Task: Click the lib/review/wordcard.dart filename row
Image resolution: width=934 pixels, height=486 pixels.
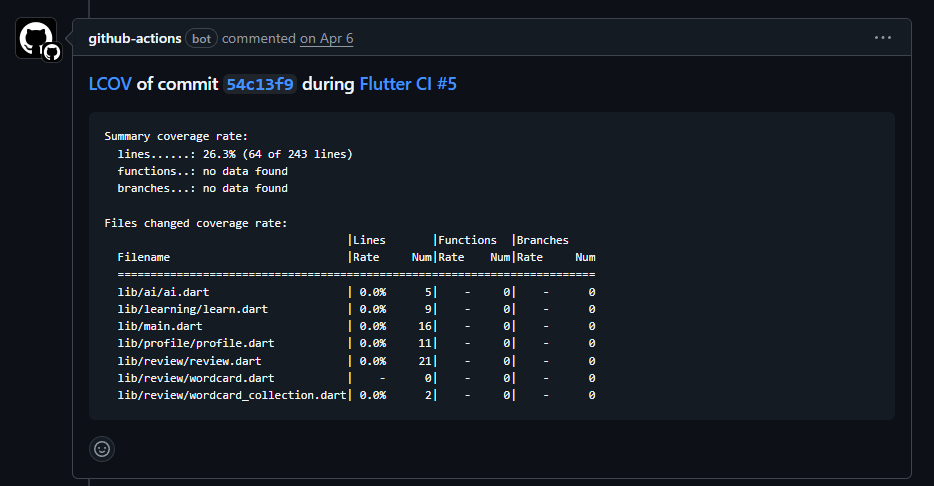Action: (195, 378)
